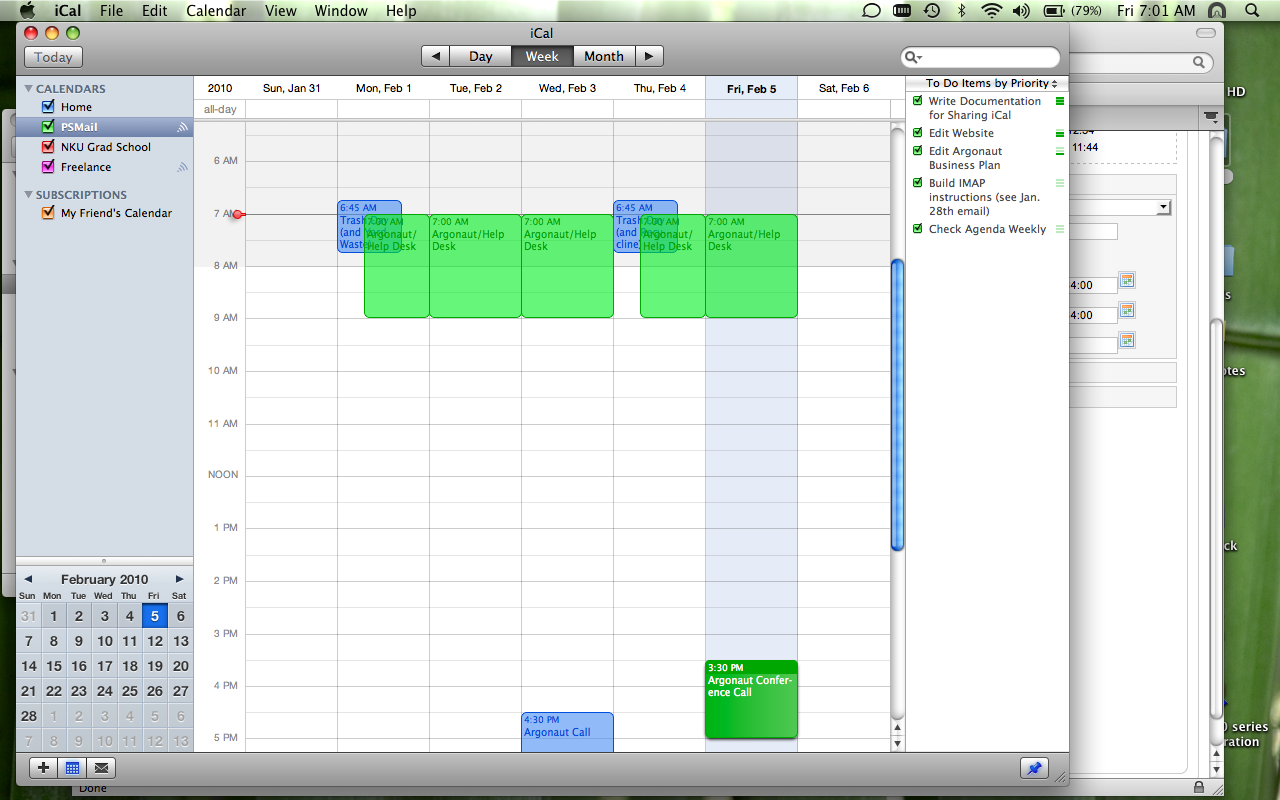The width and height of the screenshot is (1280, 800).
Task: Toggle My Friend's Calendar checkbox
Action: (48, 213)
